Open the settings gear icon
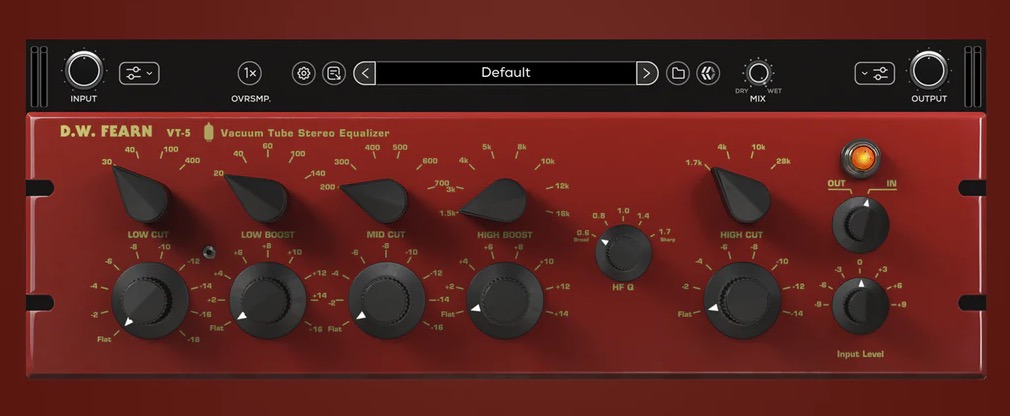Image resolution: width=1010 pixels, height=416 pixels. tap(304, 73)
